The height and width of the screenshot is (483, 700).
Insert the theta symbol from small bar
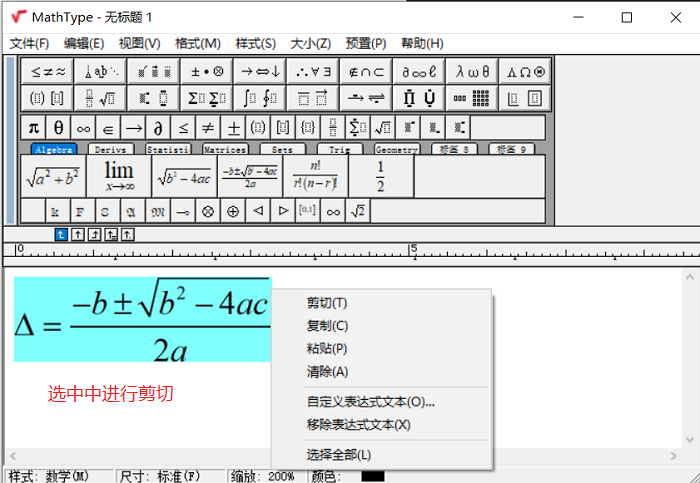click(x=58, y=128)
